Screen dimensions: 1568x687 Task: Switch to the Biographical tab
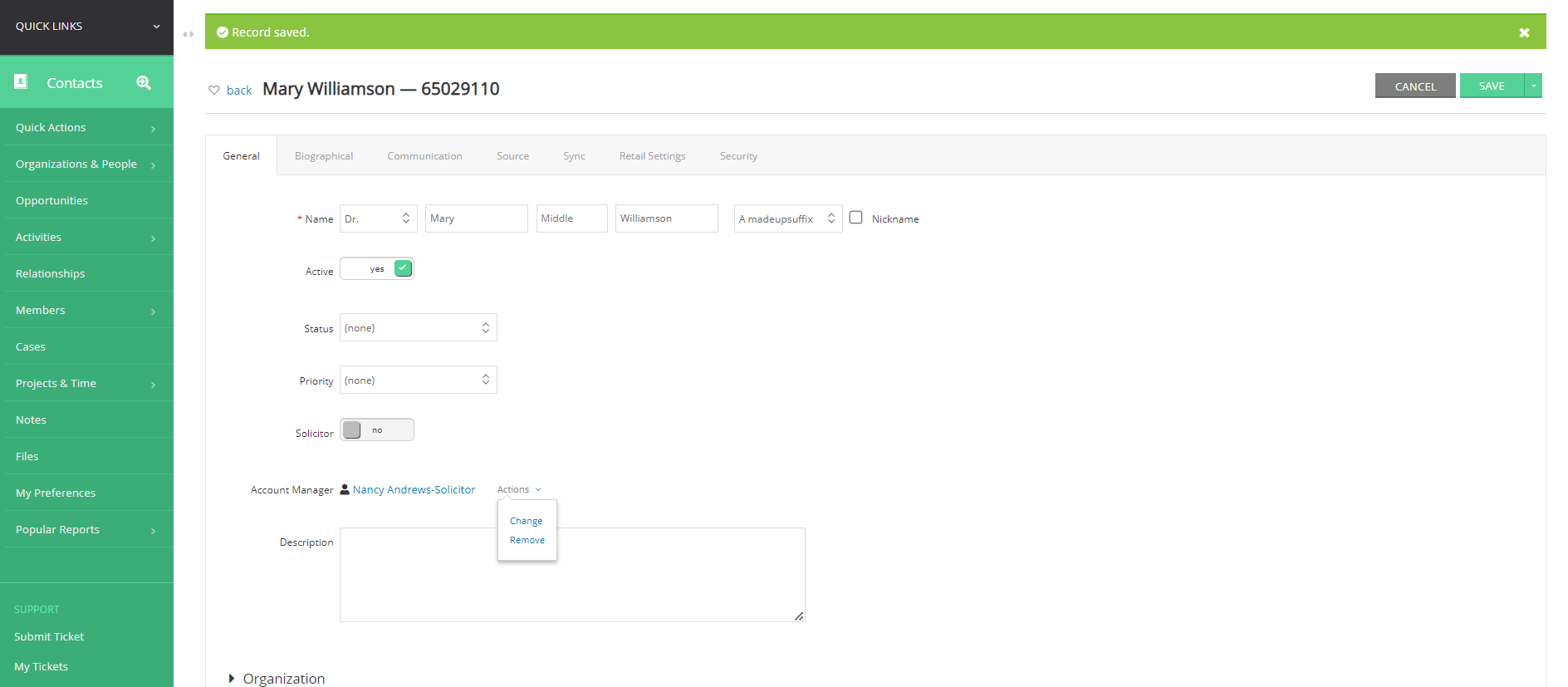pyautogui.click(x=324, y=155)
